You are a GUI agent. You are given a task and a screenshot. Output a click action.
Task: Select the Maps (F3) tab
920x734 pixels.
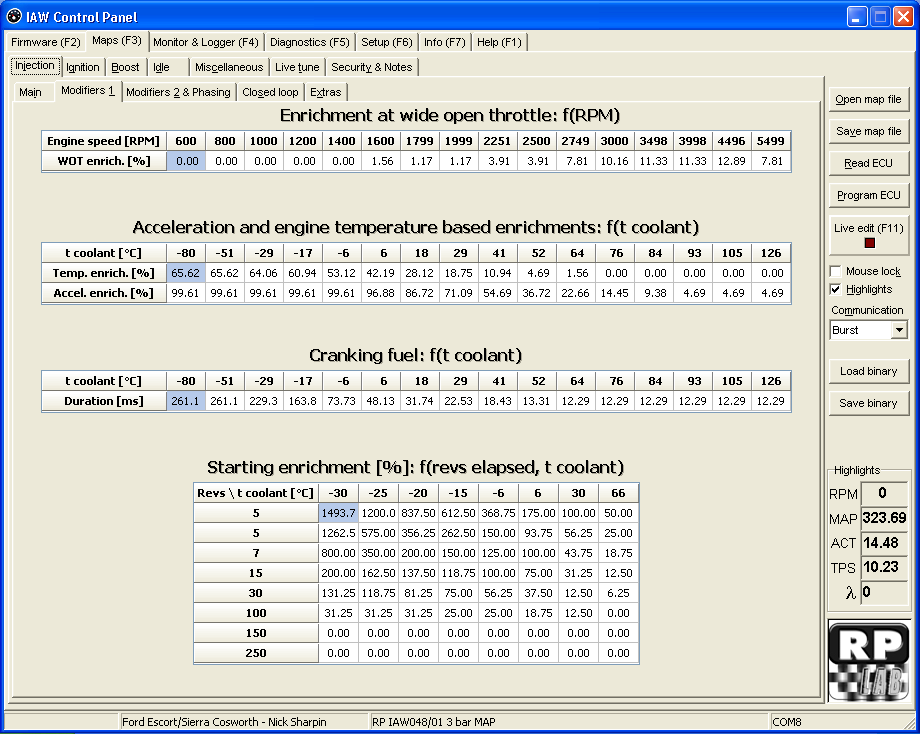(117, 40)
